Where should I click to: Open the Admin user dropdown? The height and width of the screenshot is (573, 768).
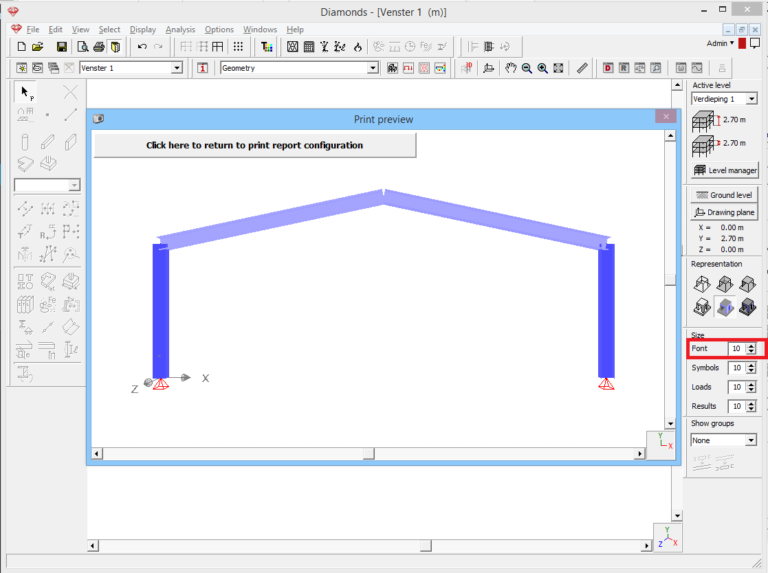point(720,43)
